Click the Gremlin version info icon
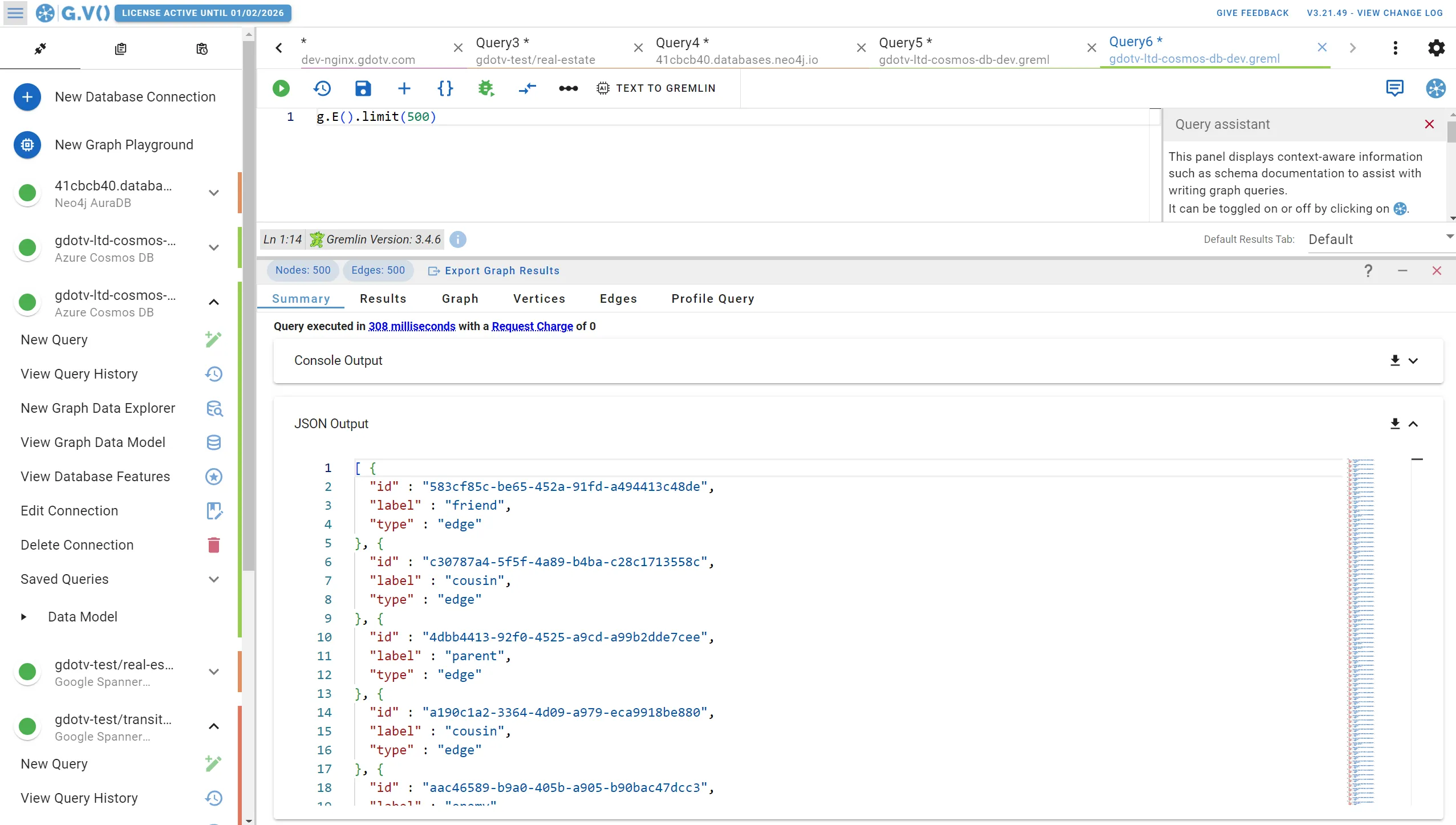 (457, 239)
